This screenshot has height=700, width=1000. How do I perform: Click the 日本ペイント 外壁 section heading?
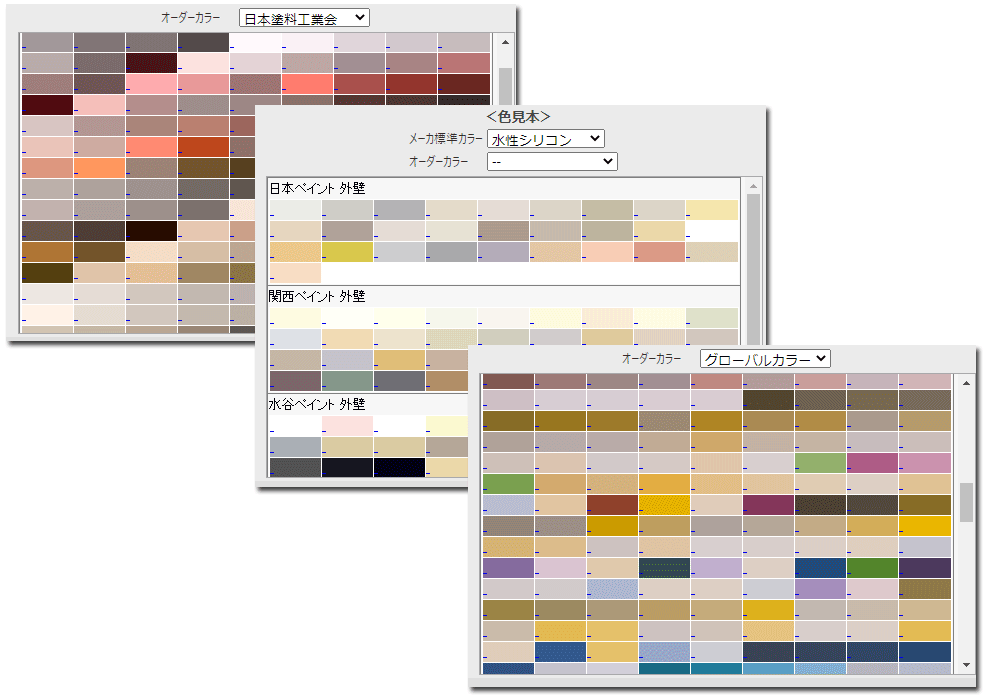317,189
